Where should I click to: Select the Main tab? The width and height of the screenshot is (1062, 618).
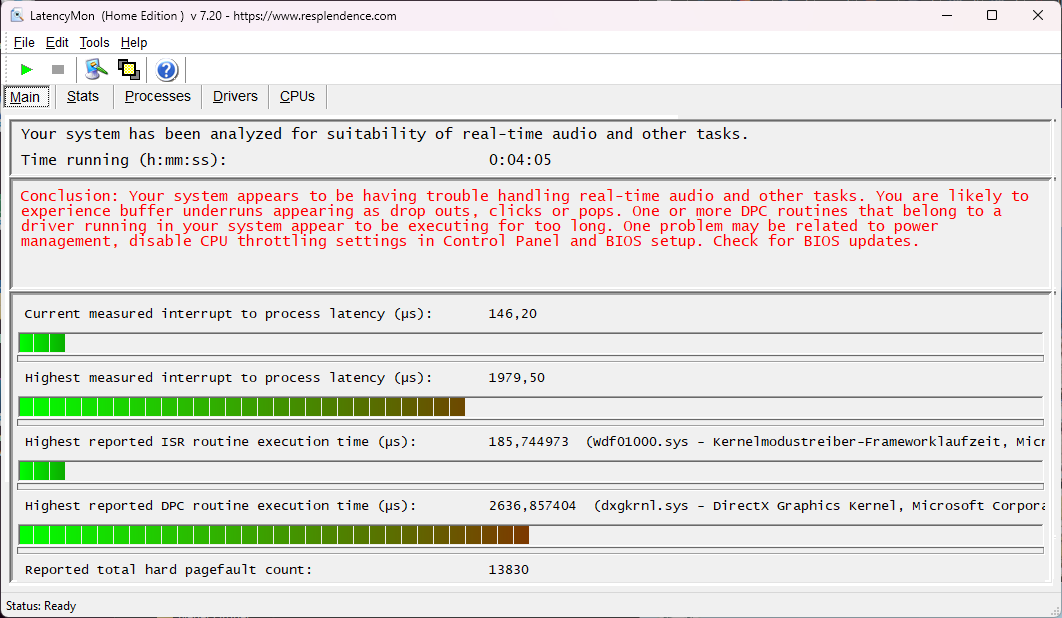click(25, 97)
